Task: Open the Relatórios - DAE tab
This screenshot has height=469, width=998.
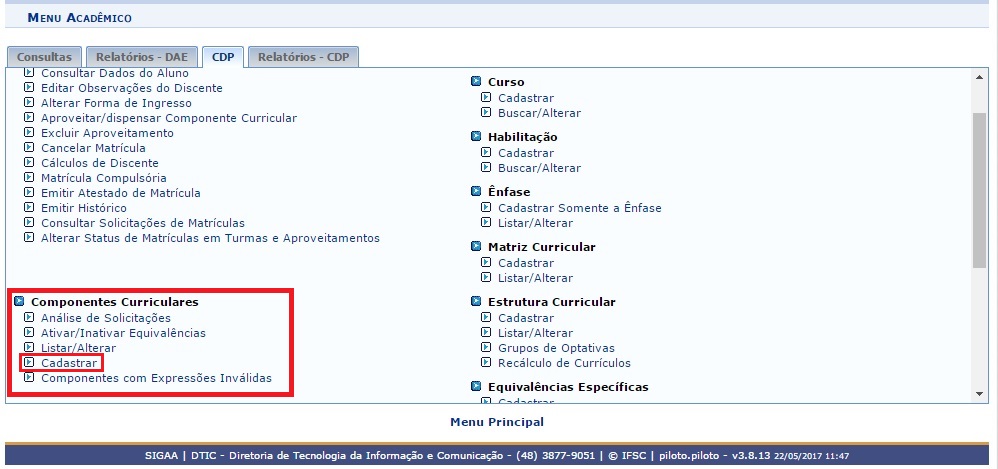Action: coord(141,58)
